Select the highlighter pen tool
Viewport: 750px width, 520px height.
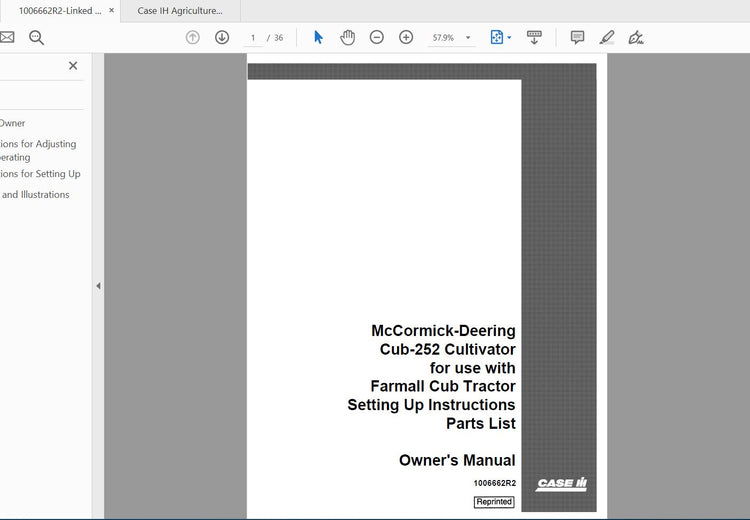(x=607, y=37)
